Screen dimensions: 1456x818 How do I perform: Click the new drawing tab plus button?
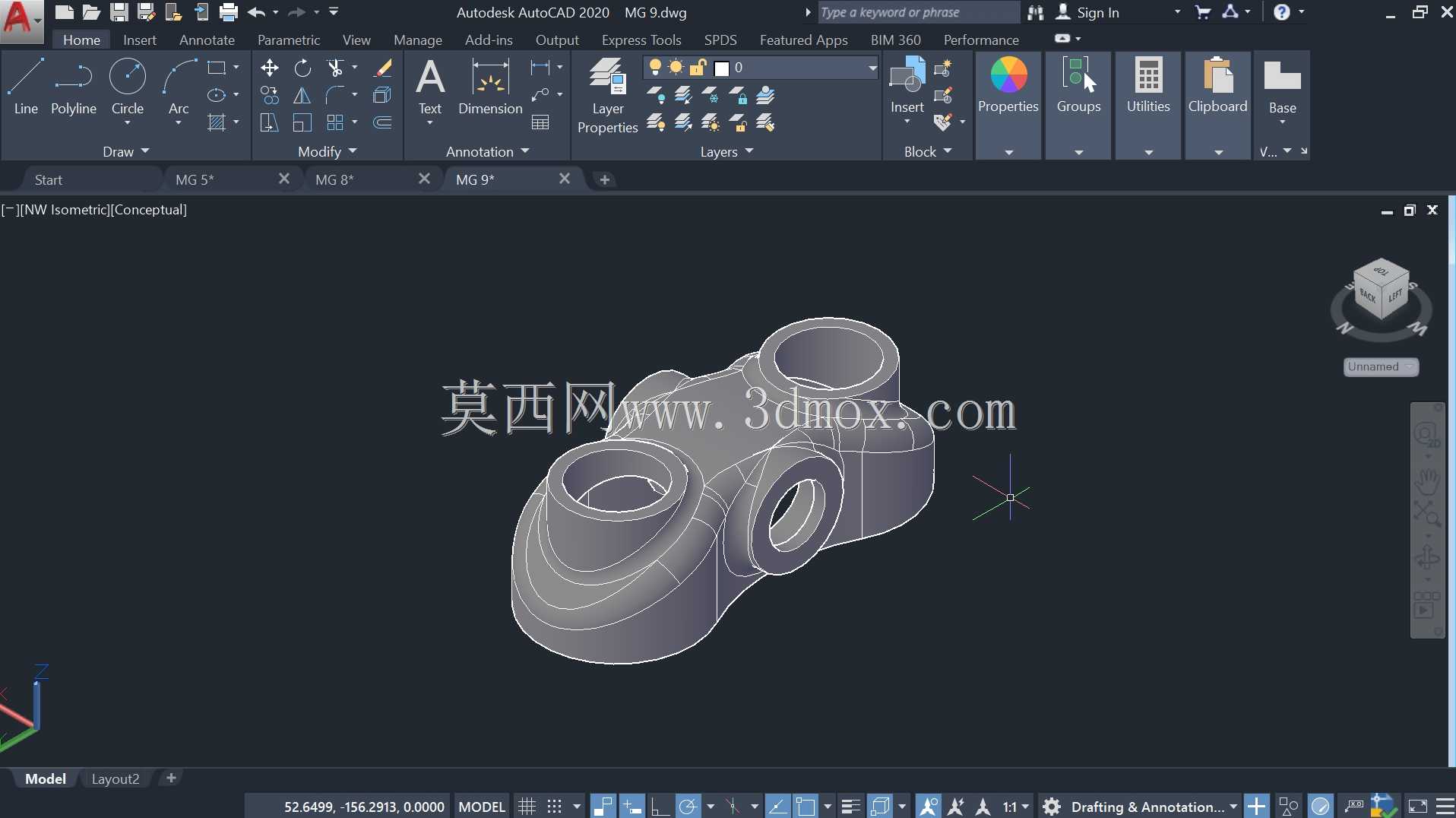604,179
